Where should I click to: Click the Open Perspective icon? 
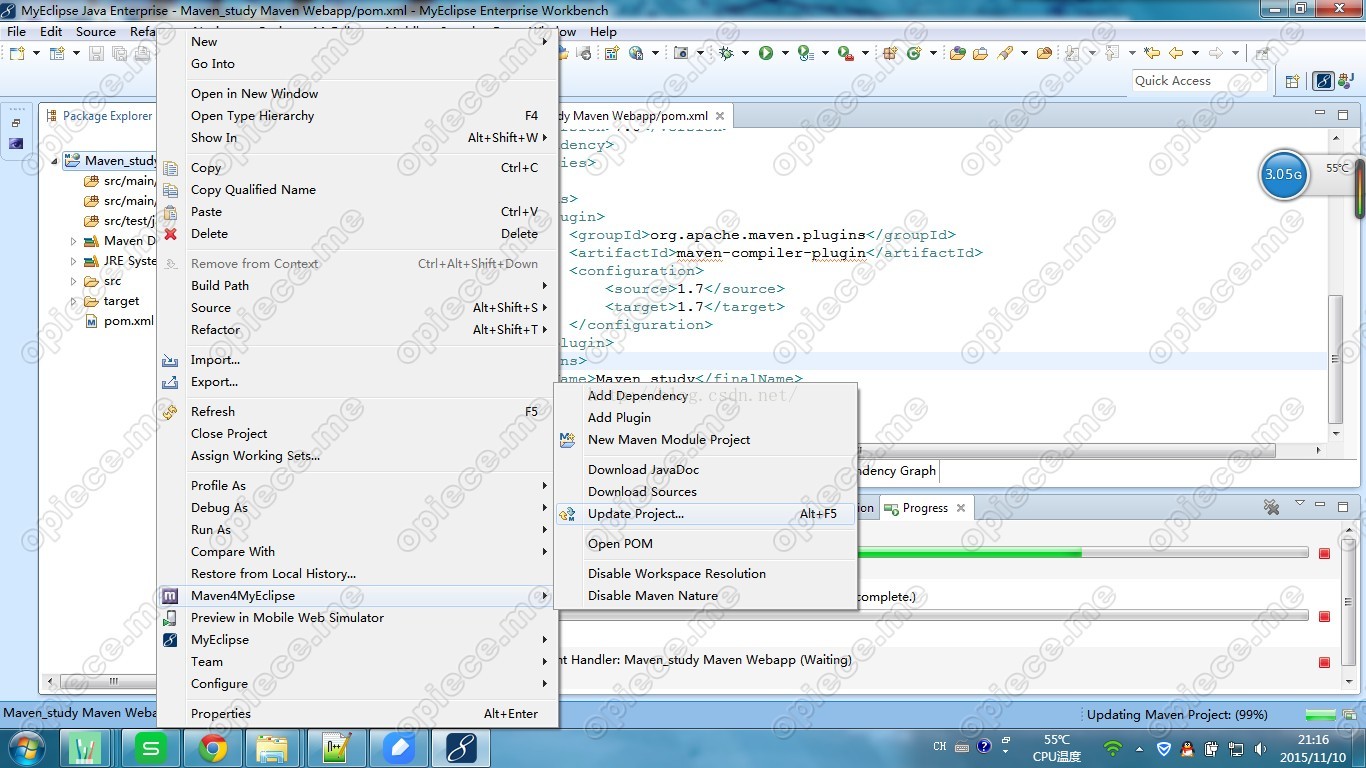(1291, 81)
